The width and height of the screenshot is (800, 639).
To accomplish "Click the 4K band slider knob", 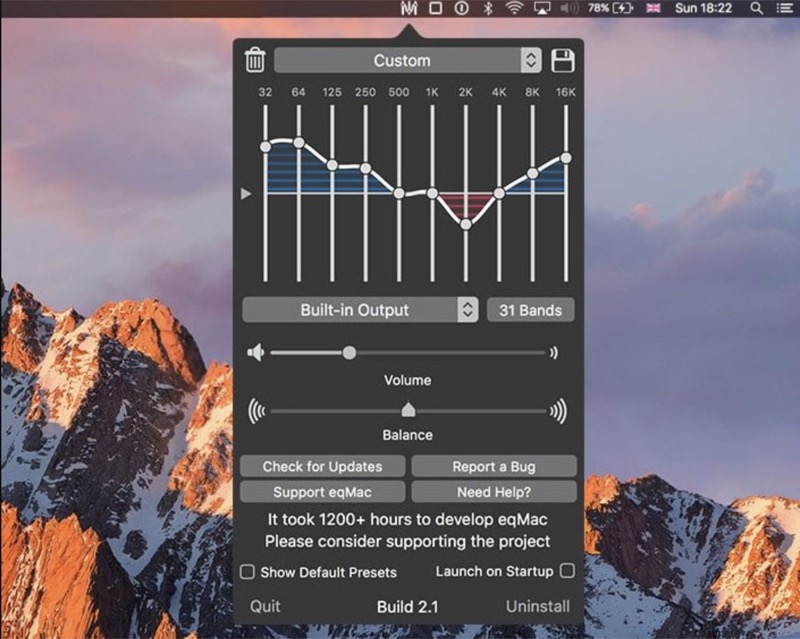I will click(499, 193).
